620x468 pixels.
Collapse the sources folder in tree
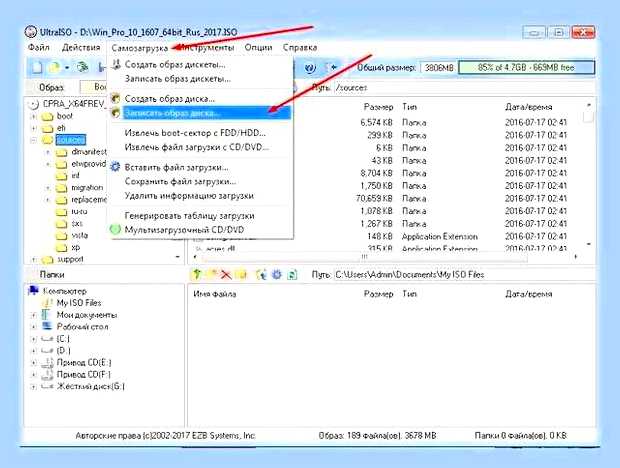tap(34, 140)
